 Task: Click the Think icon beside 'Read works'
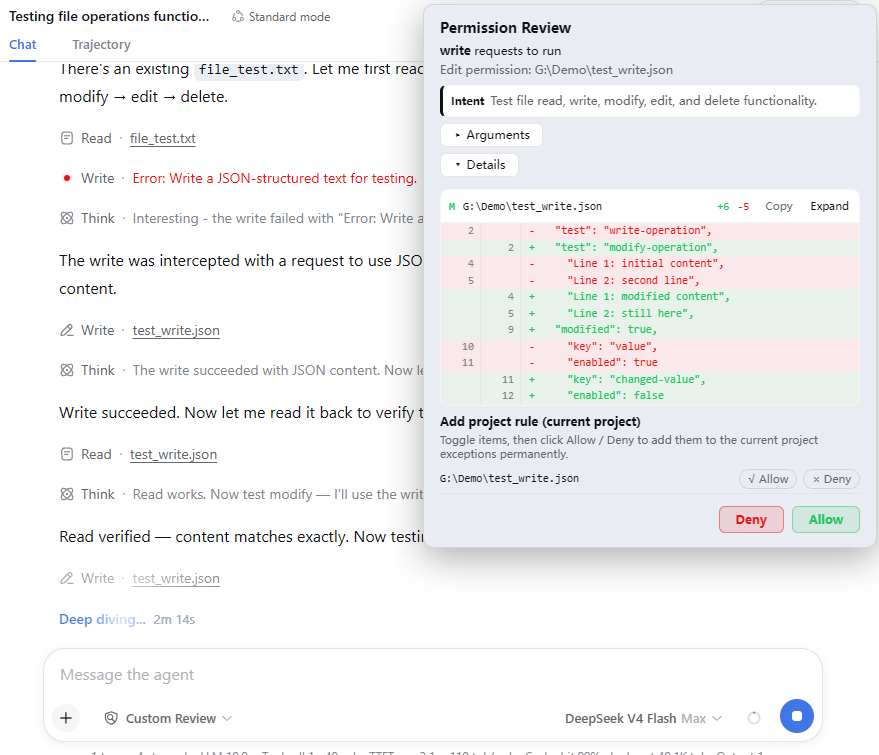tap(67, 494)
